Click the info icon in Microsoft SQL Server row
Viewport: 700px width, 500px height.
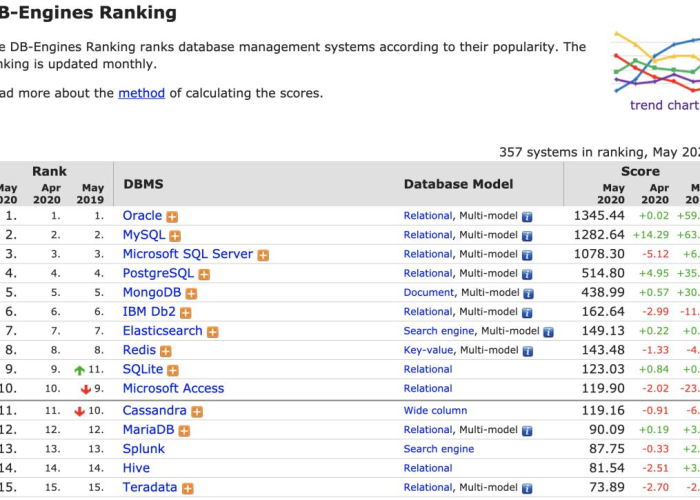coord(527,255)
